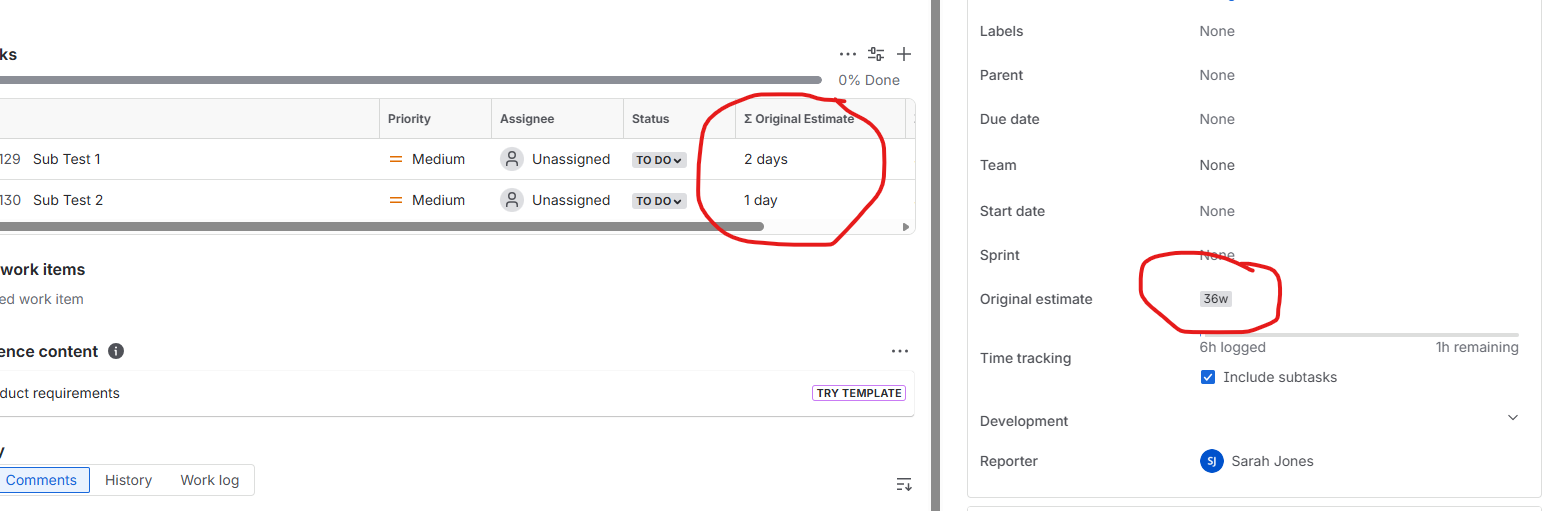Expand the Development section chevron
Screen dimensions: 1551x511
1512,418
